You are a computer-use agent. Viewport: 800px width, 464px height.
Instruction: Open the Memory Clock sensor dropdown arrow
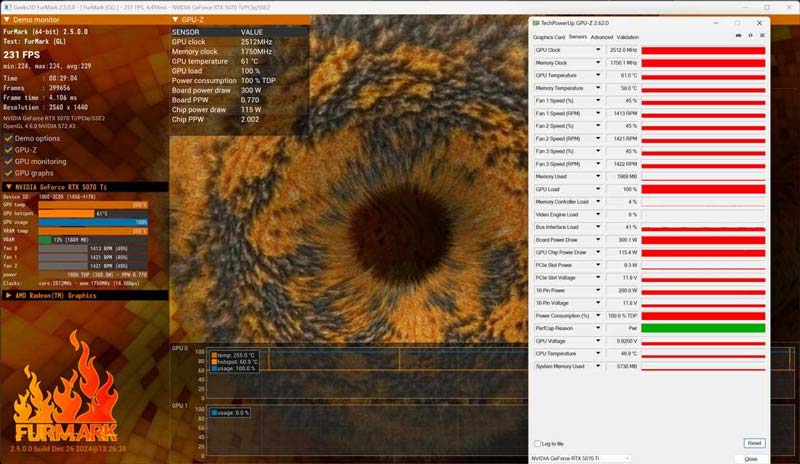pyautogui.click(x=598, y=63)
